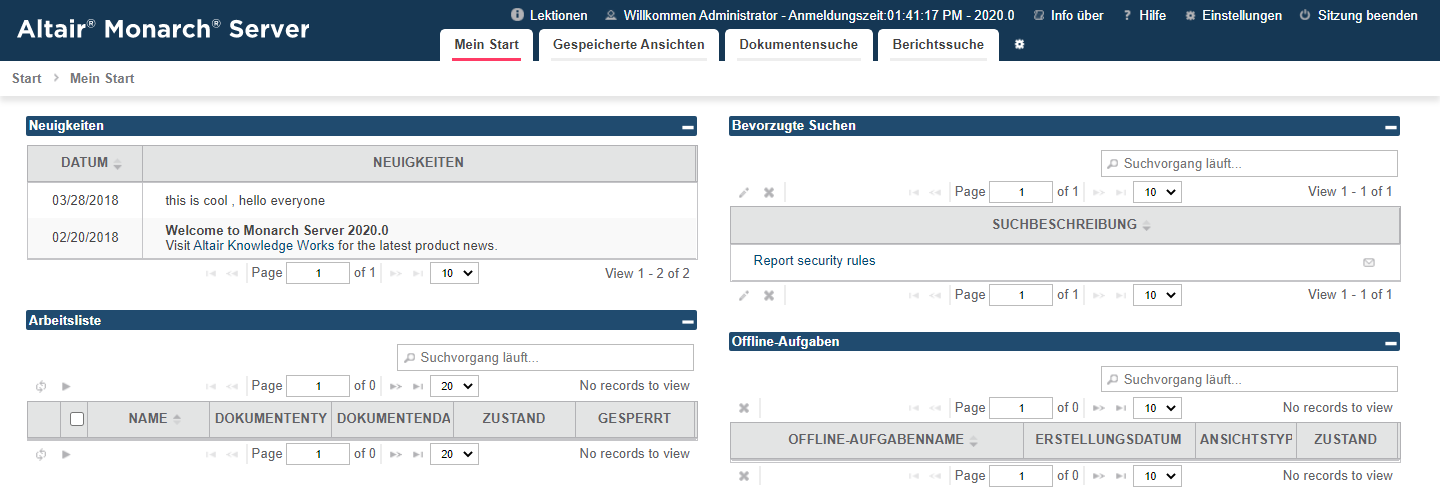The image size is (1440, 503).
Task: Click first-page icon in Neuigkeiten pager
Action: [x=213, y=273]
